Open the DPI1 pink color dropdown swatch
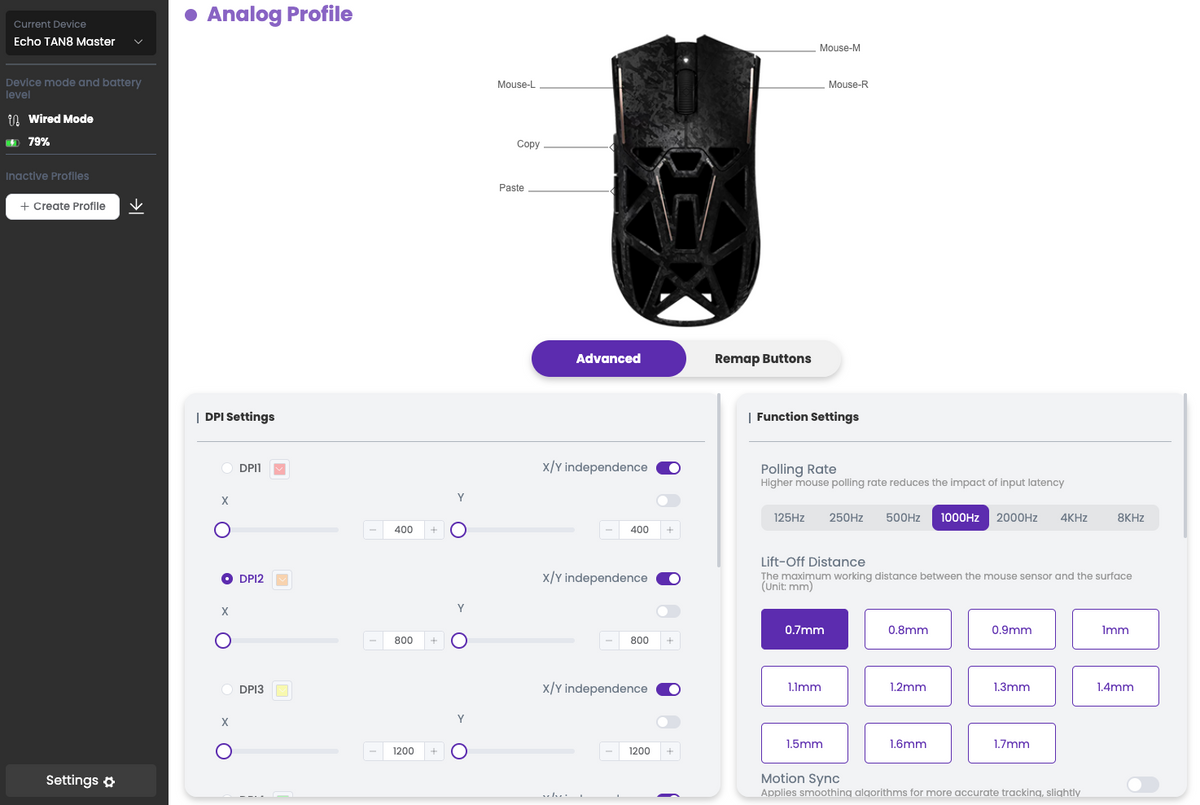The height and width of the screenshot is (805, 1200). pos(280,469)
